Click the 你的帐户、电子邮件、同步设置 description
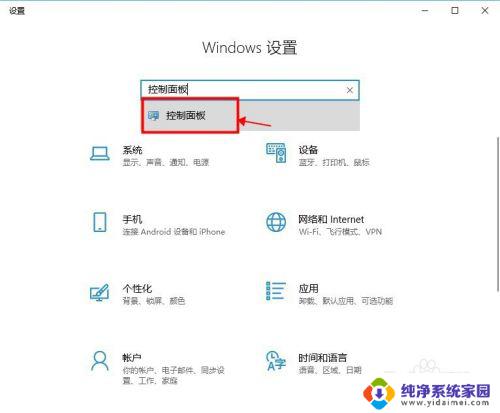500x413 pixels. [173, 375]
